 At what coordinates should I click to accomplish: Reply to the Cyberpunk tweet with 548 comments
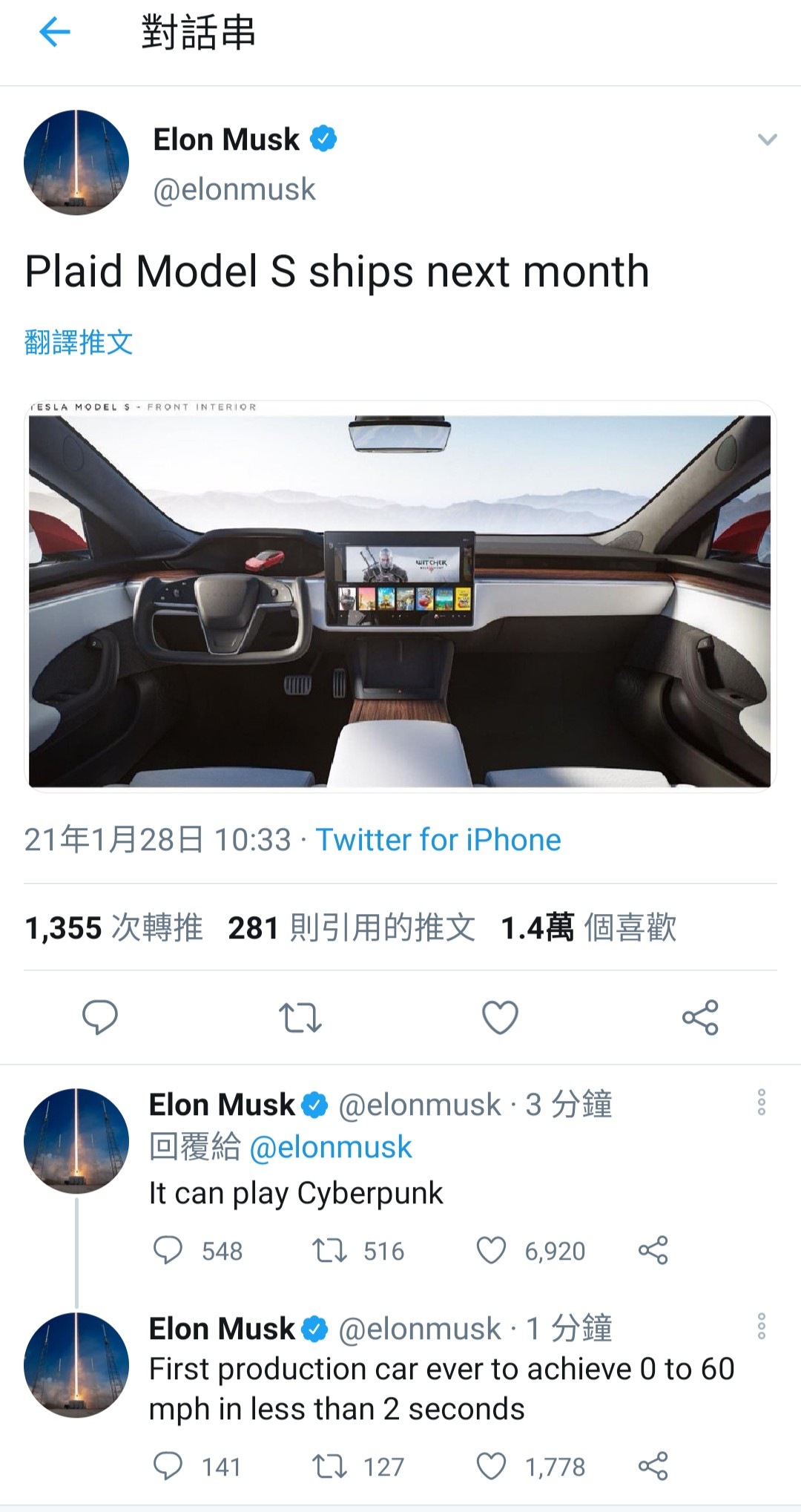[168, 1250]
